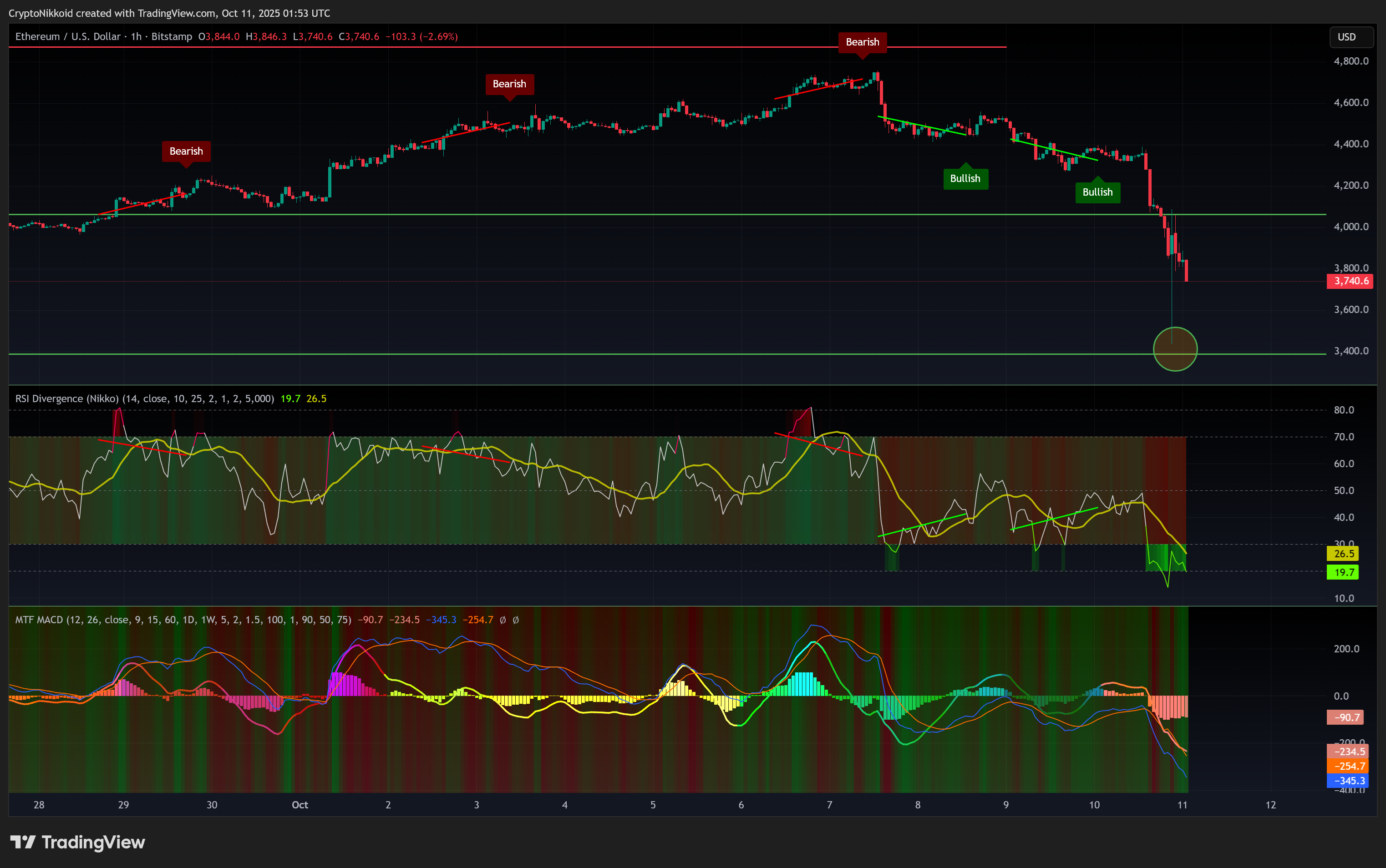1386x868 pixels.
Task: Click the TradingView logo
Action: click(x=77, y=842)
